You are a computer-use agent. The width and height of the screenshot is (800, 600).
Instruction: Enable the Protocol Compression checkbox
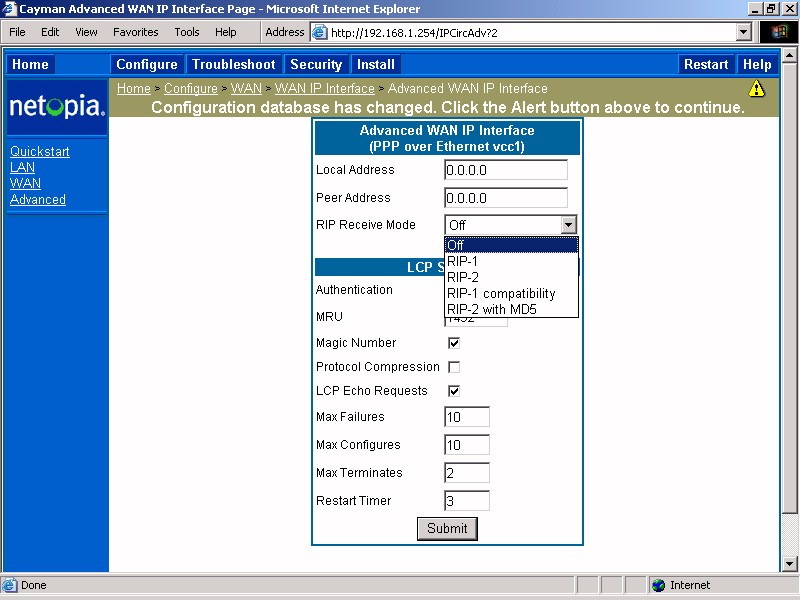454,367
